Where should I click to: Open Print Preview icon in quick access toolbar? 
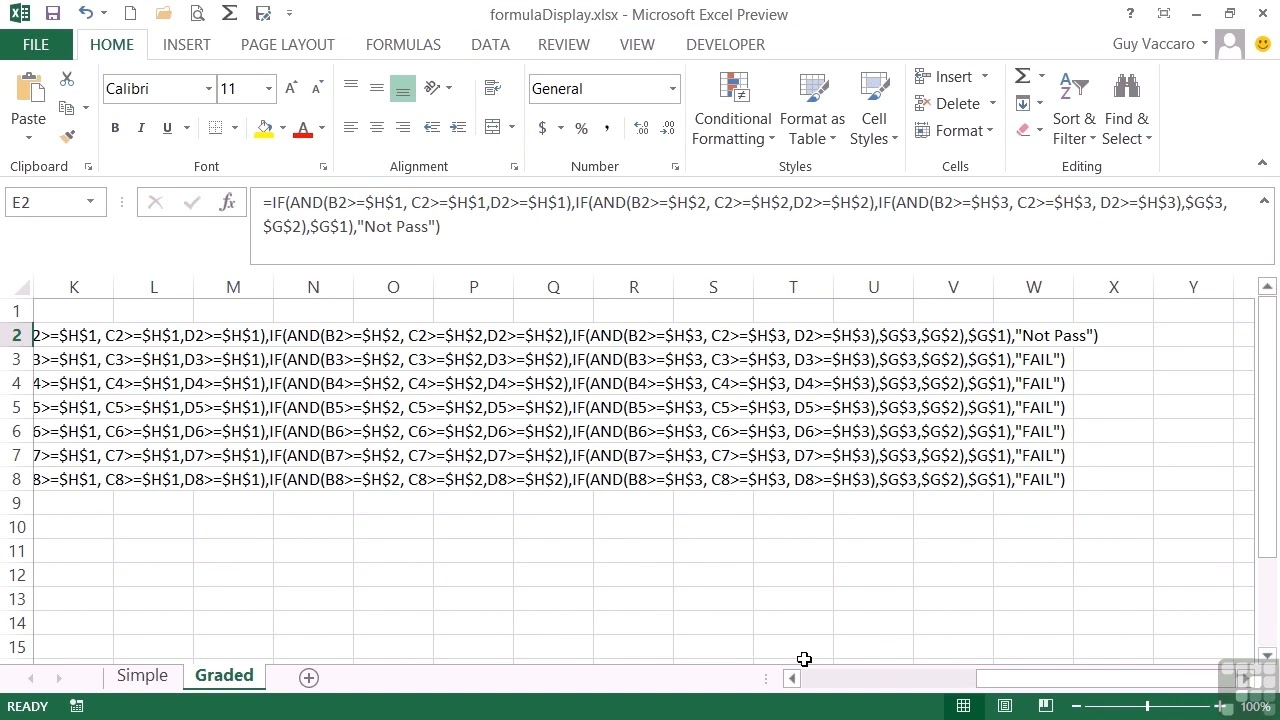(x=198, y=14)
